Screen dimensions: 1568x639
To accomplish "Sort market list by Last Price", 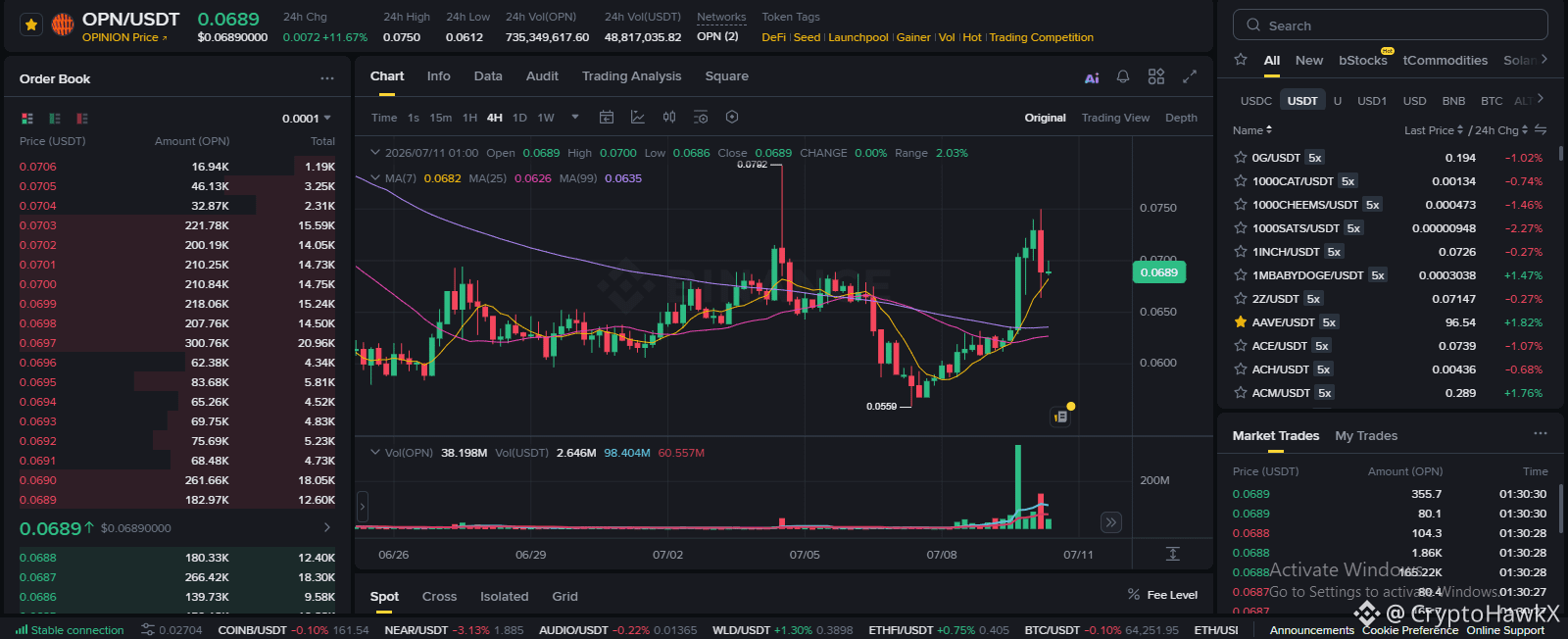I will tap(1434, 130).
